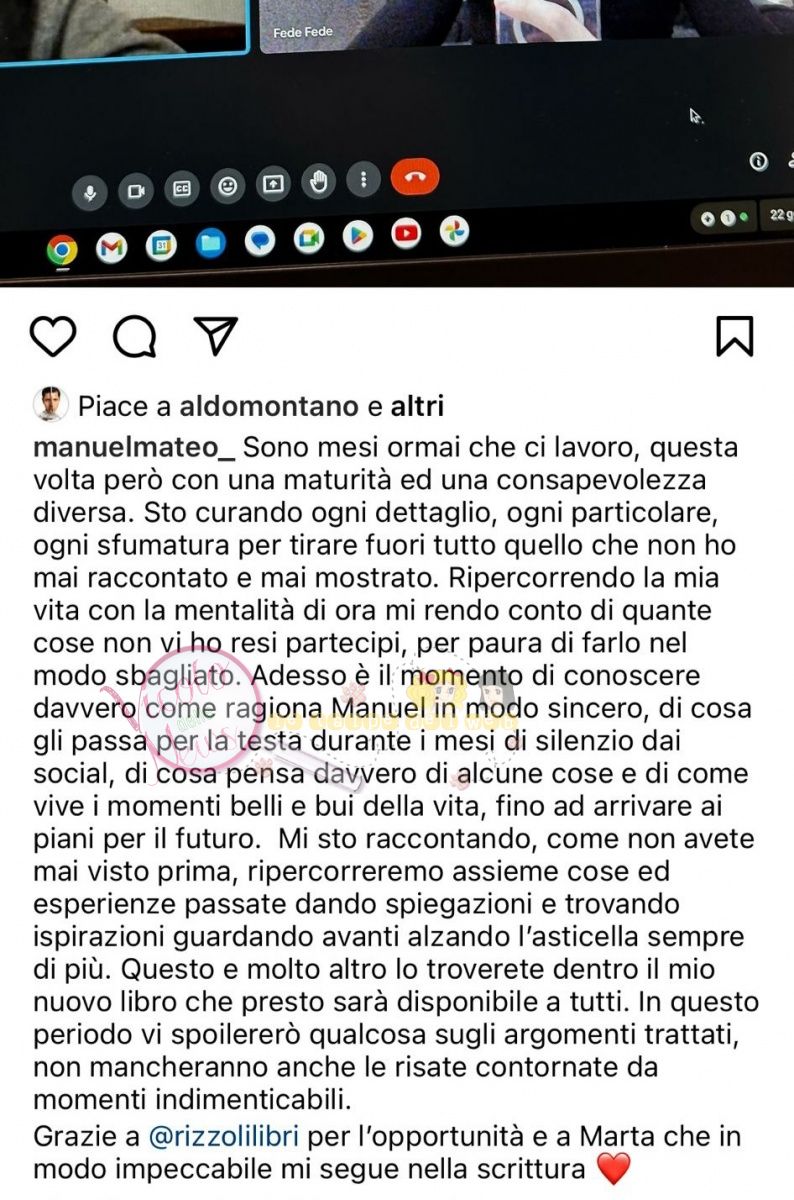Launch YouTube from the shelf
Screen dimensions: 794x1200
click(406, 234)
